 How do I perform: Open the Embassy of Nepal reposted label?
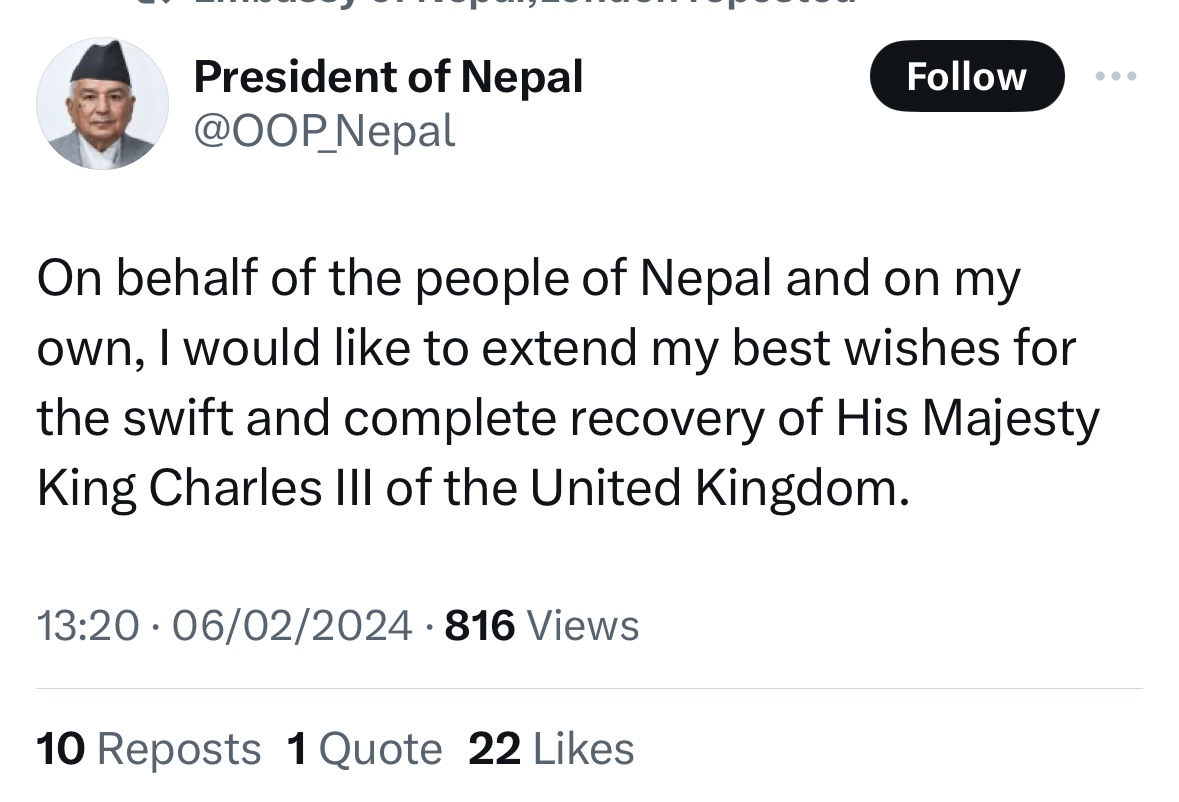click(x=524, y=2)
